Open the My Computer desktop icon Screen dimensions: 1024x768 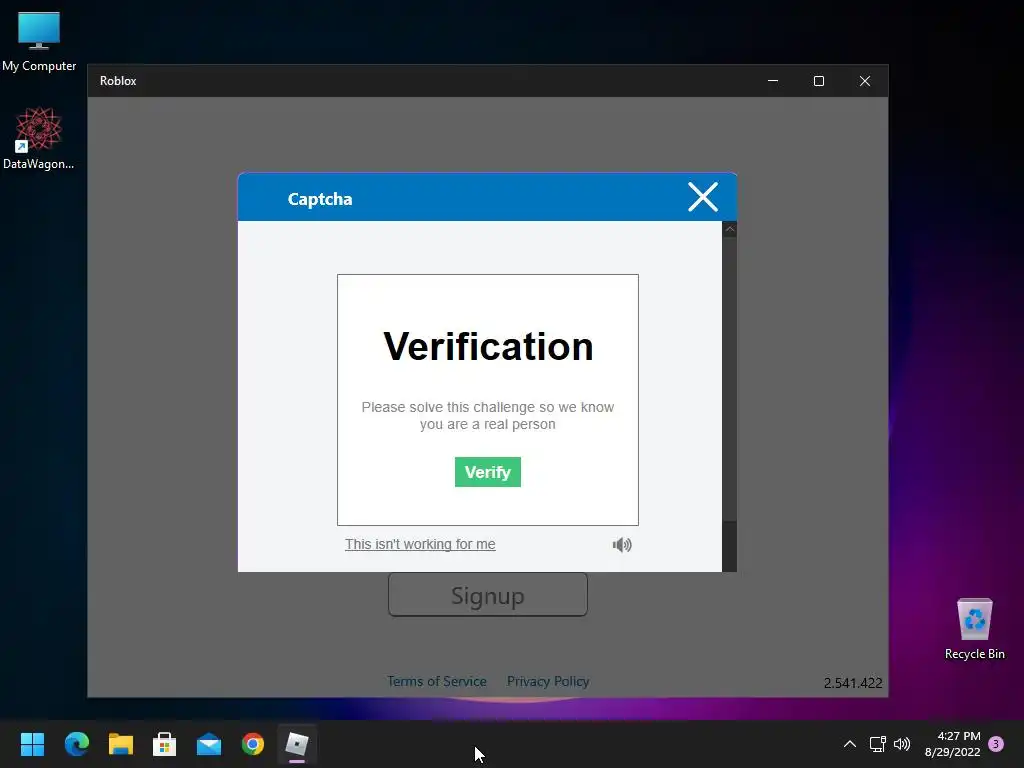[39, 41]
